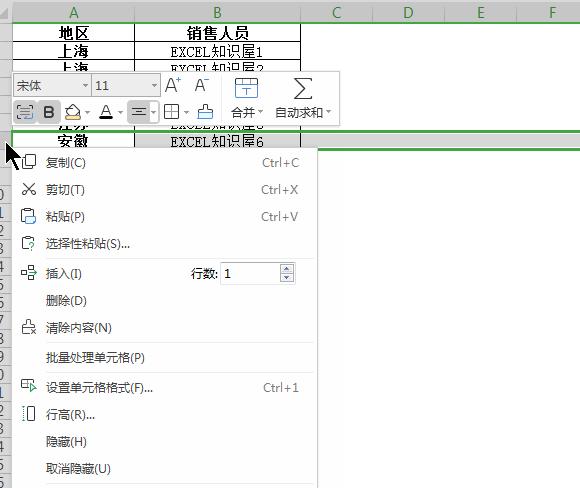580x488 pixels.
Task: Click the scissors icon beside 剪切
Action: pos(28,189)
